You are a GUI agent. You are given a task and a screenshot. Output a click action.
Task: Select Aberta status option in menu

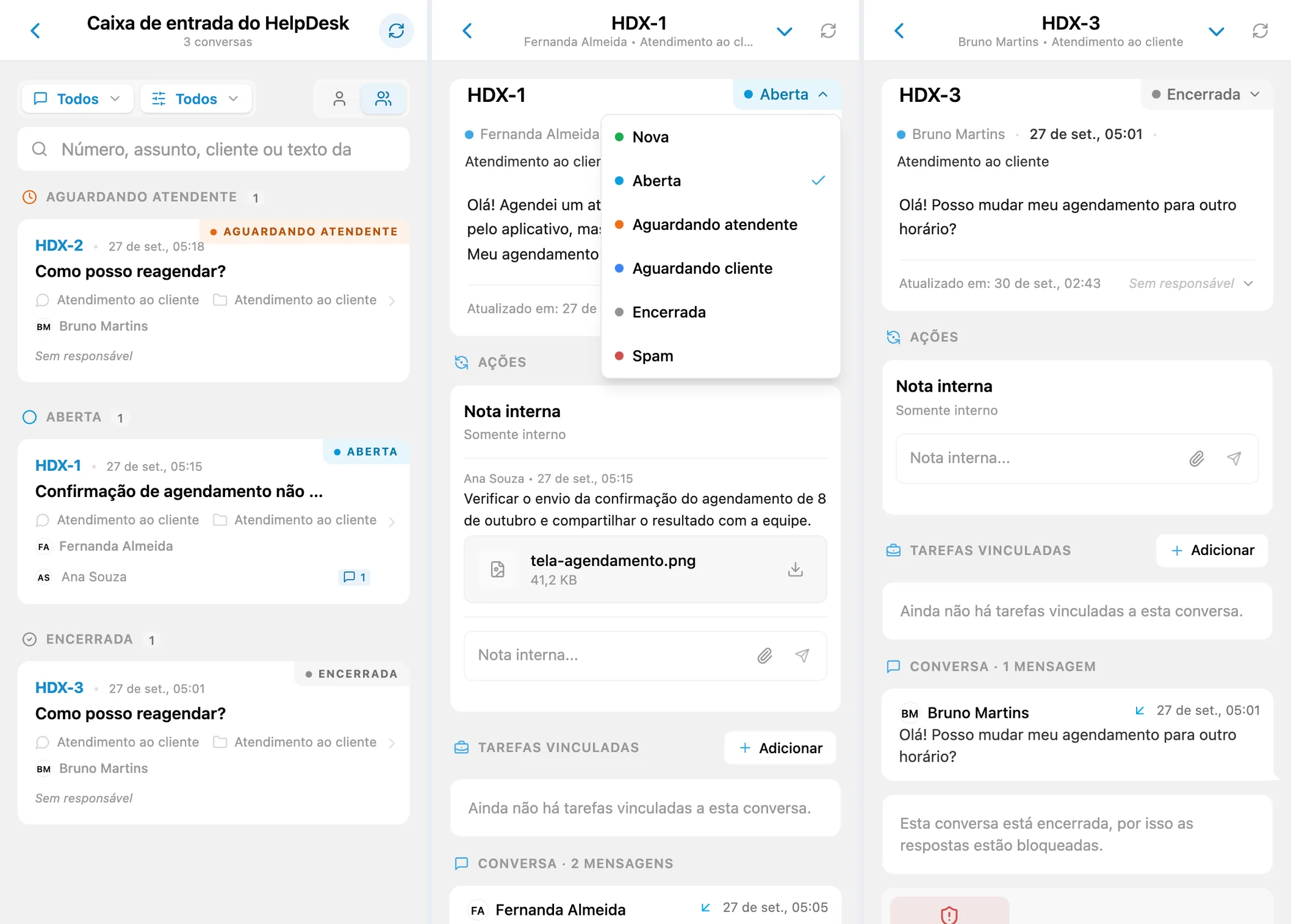(721, 181)
